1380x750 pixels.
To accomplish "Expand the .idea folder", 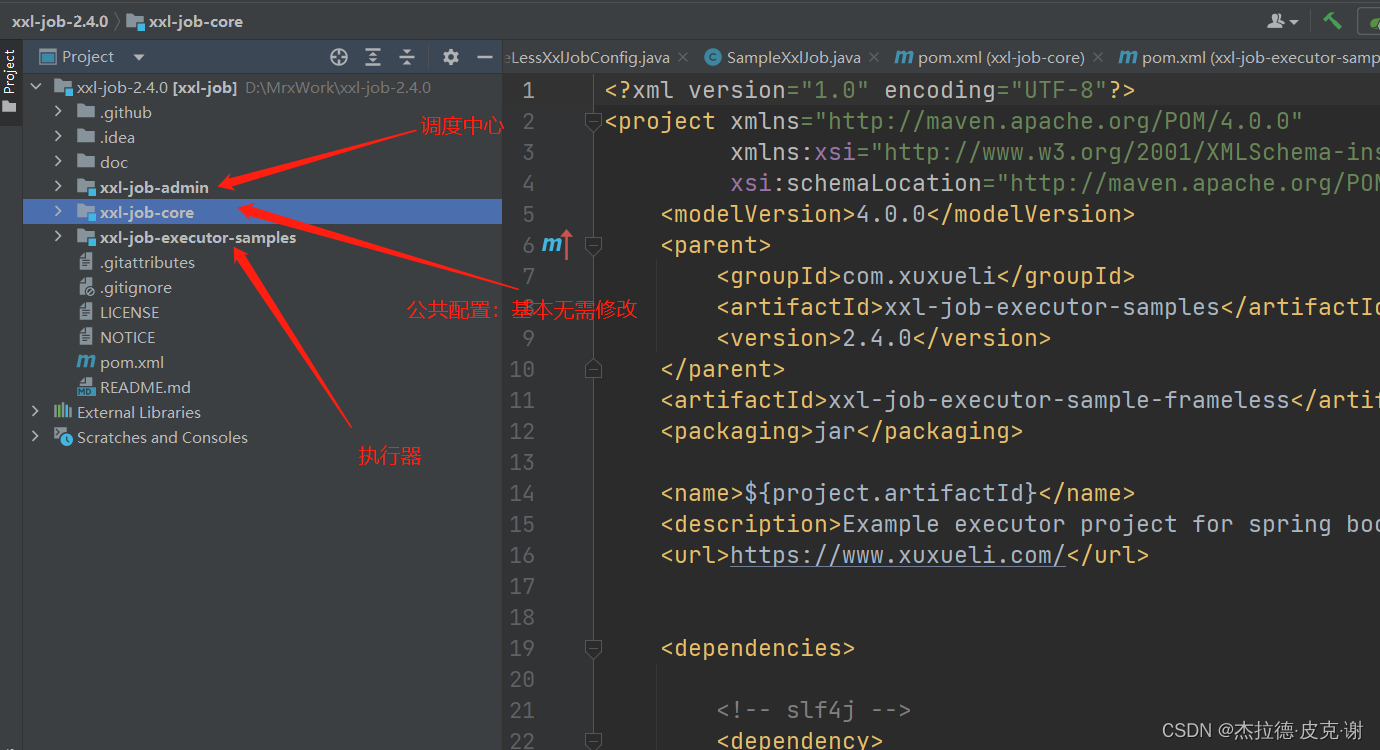I will tap(58, 137).
